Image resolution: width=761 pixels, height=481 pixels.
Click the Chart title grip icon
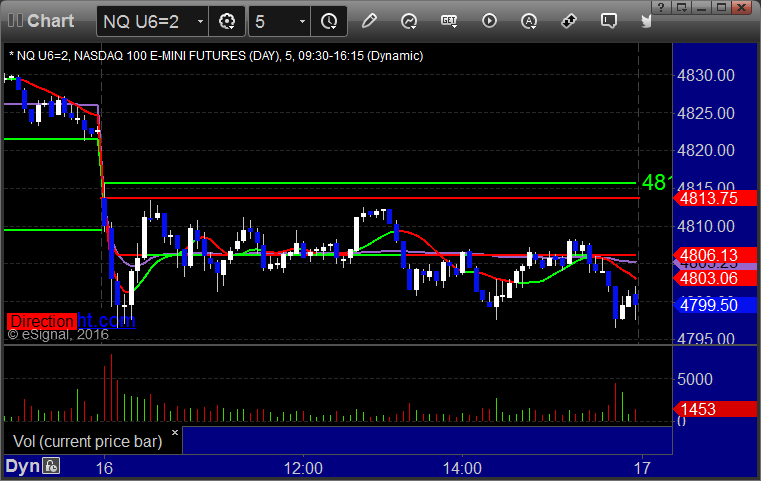pyautogui.click(x=15, y=20)
